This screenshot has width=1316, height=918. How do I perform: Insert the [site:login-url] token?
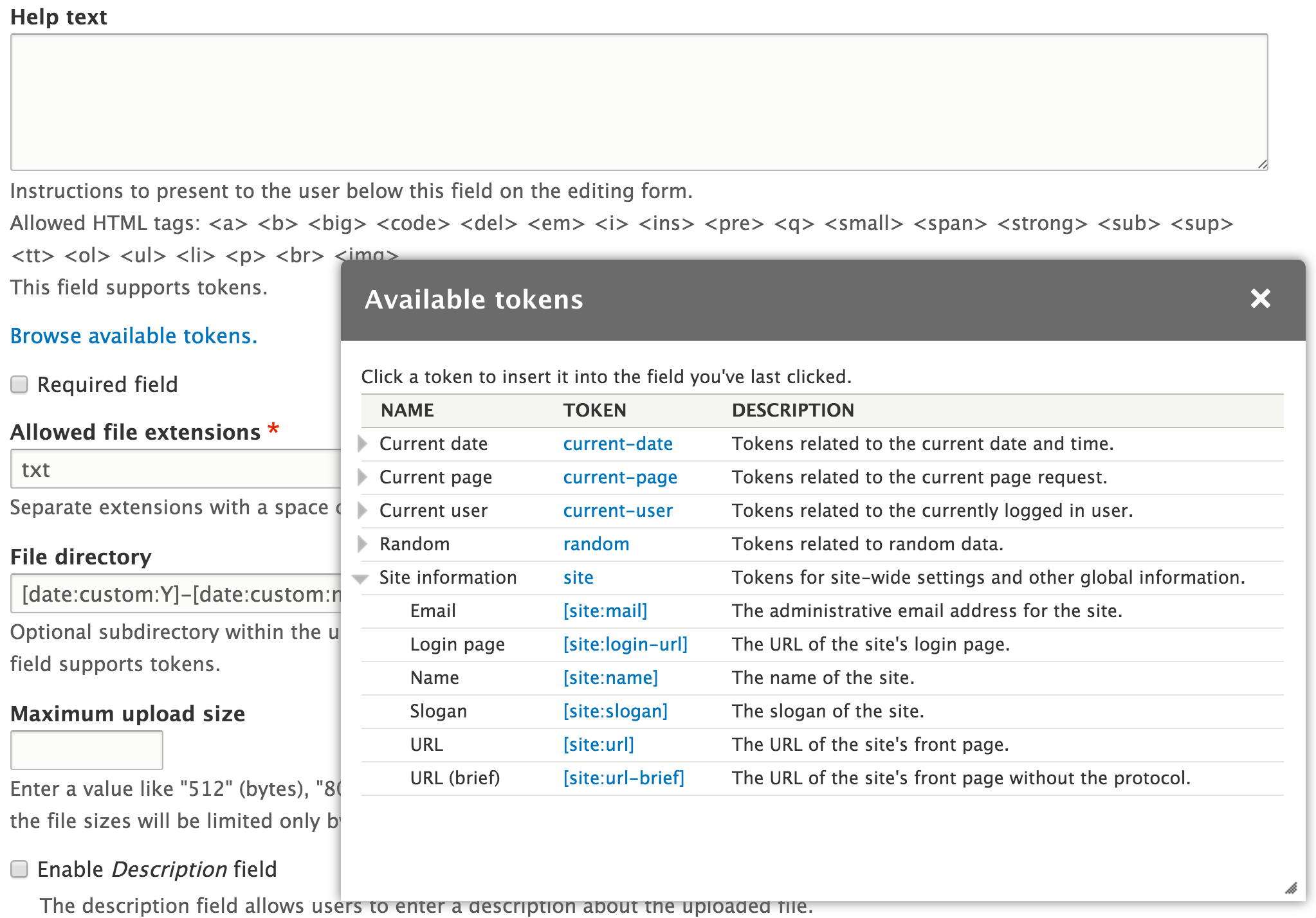pyautogui.click(x=625, y=644)
